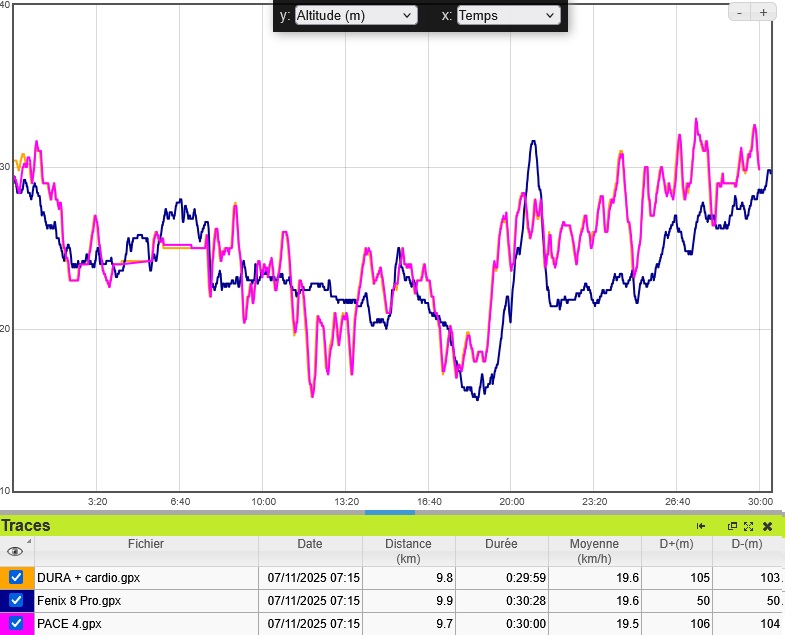
Task: Click the orange DURA color swatch
Action: (5, 577)
